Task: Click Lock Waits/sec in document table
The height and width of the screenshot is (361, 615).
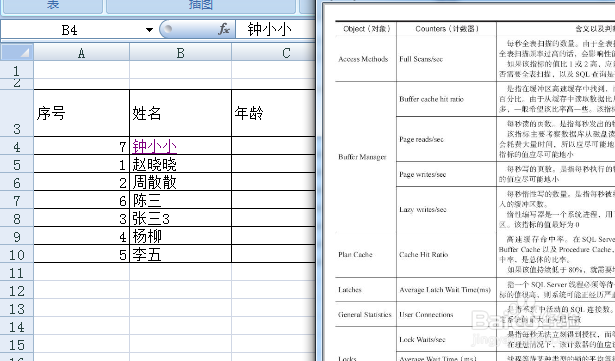Action: [422, 339]
